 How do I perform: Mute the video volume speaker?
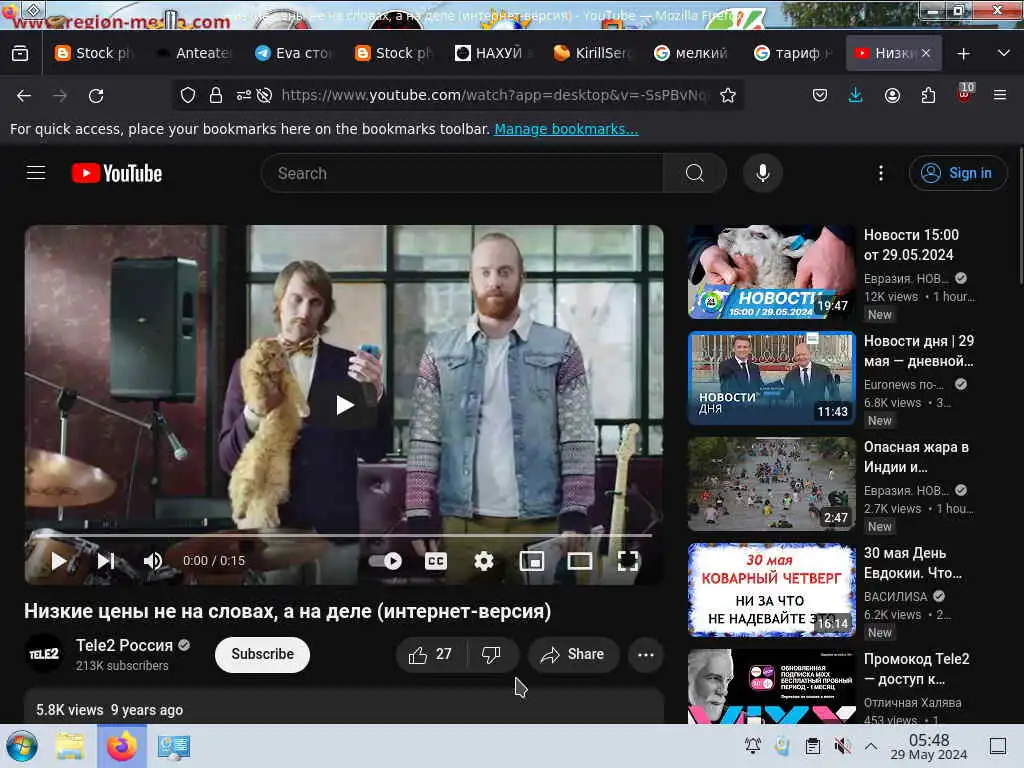pos(153,561)
